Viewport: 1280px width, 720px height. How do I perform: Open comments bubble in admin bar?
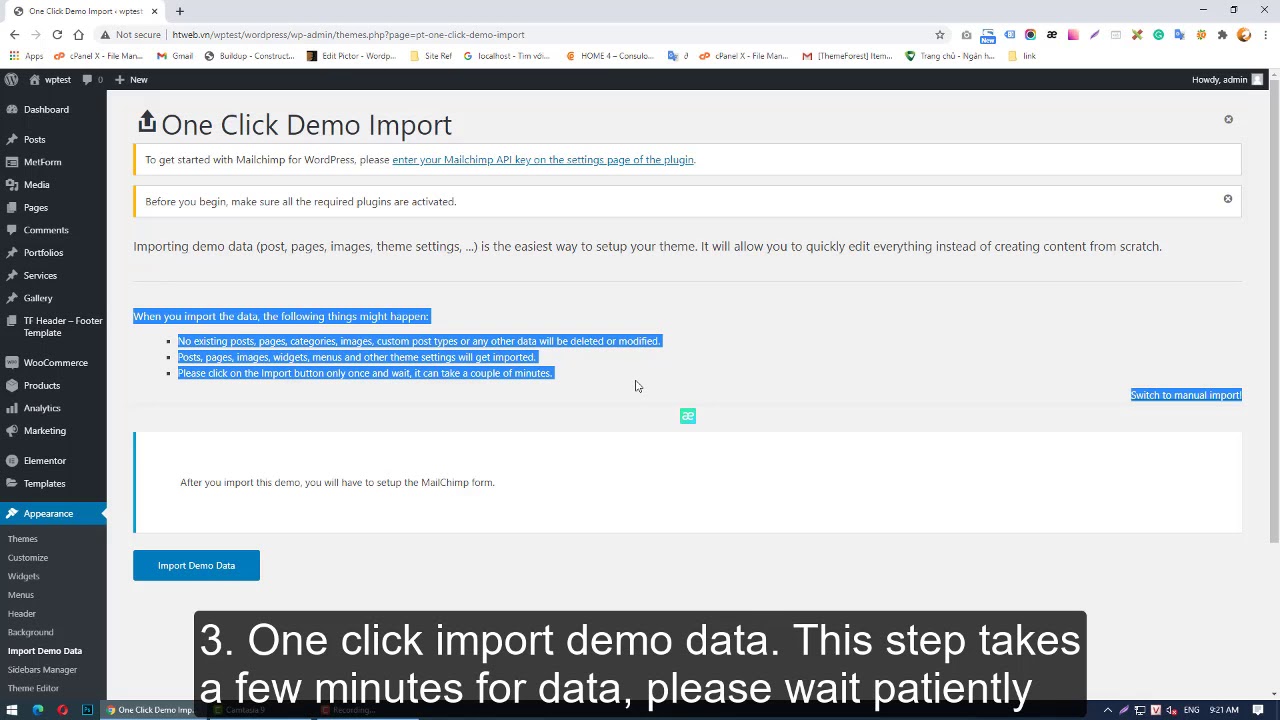(92, 80)
